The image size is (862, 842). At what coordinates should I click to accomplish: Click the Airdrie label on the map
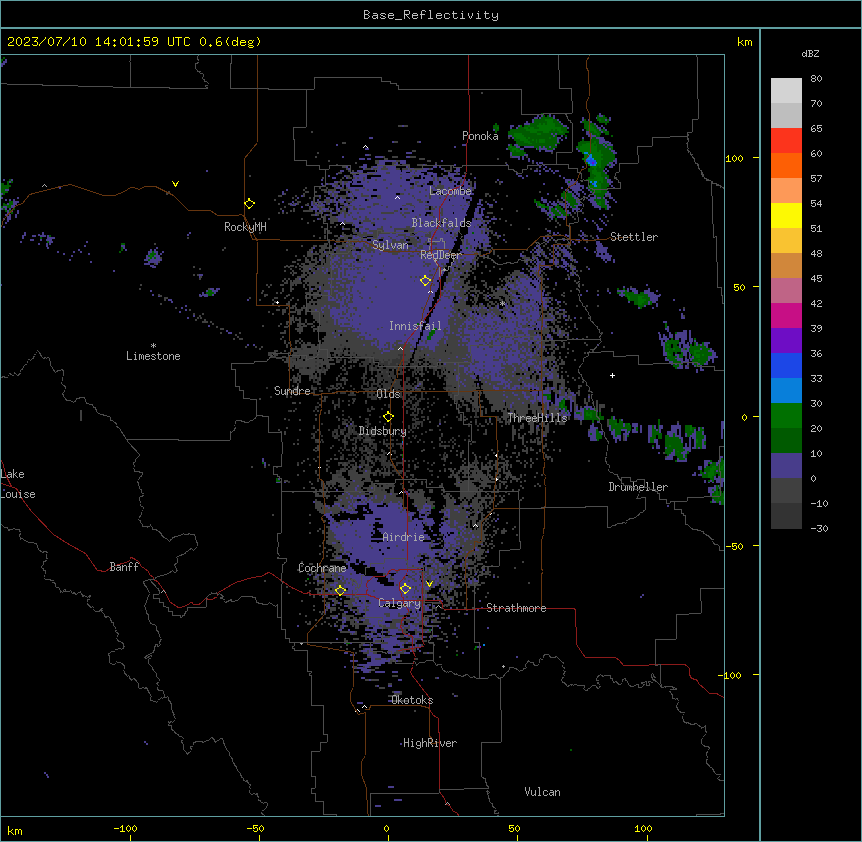point(403,537)
